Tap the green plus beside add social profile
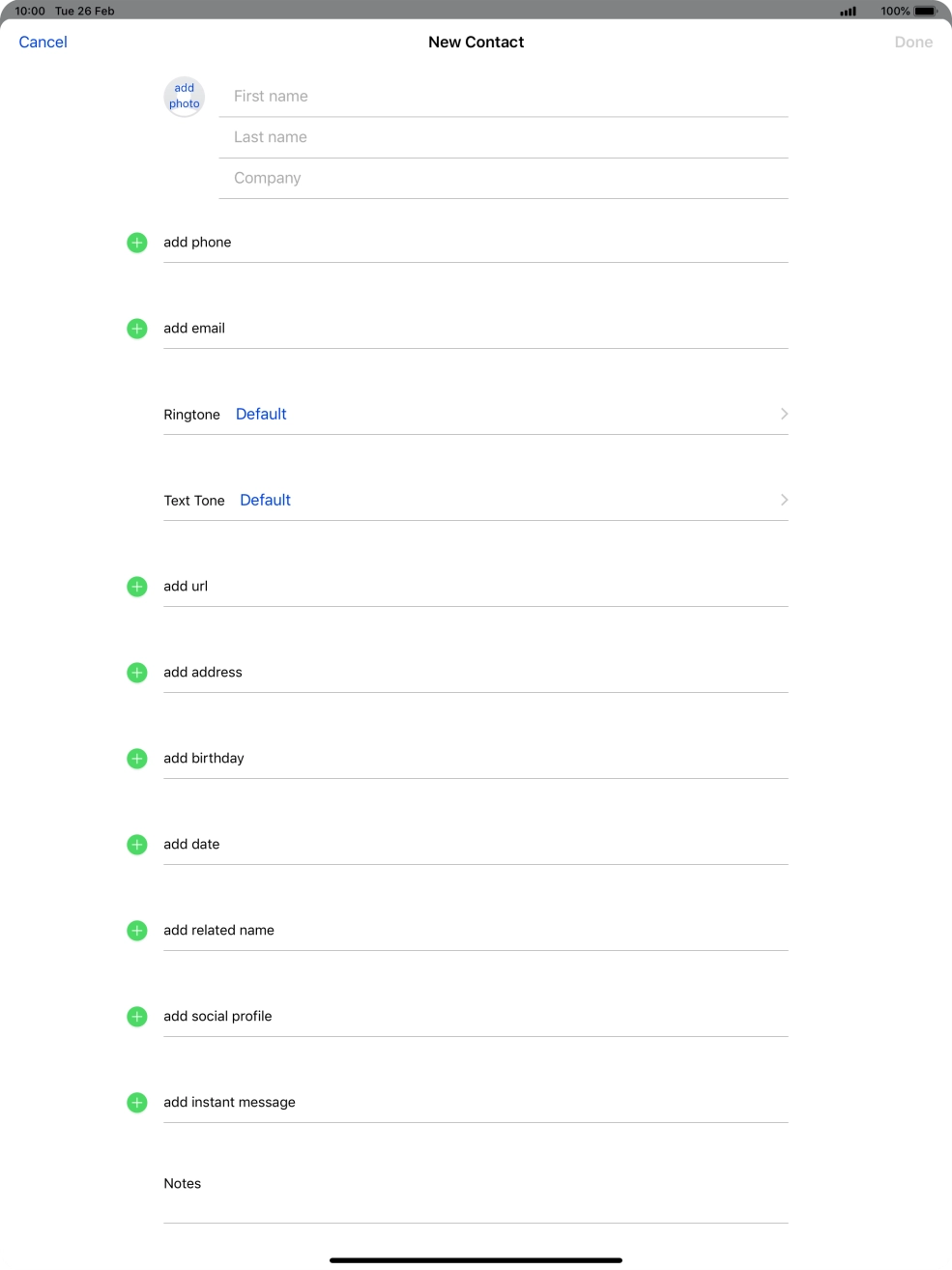Image resolution: width=952 pixels, height=1270 pixels. coord(137,1017)
